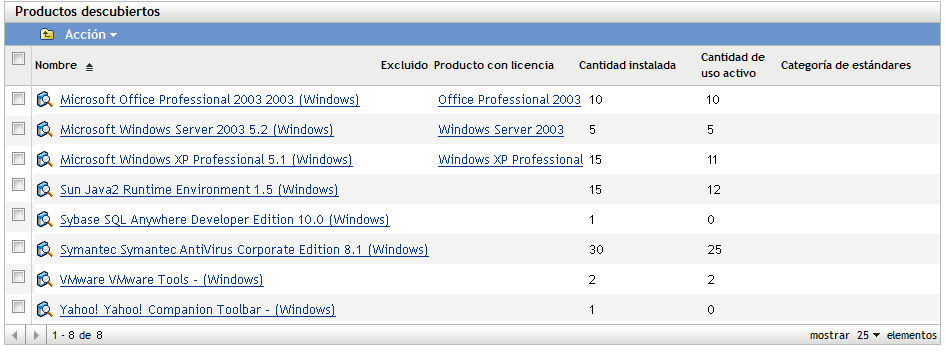Click the product icon for Windows XP Professional

pos(45,160)
